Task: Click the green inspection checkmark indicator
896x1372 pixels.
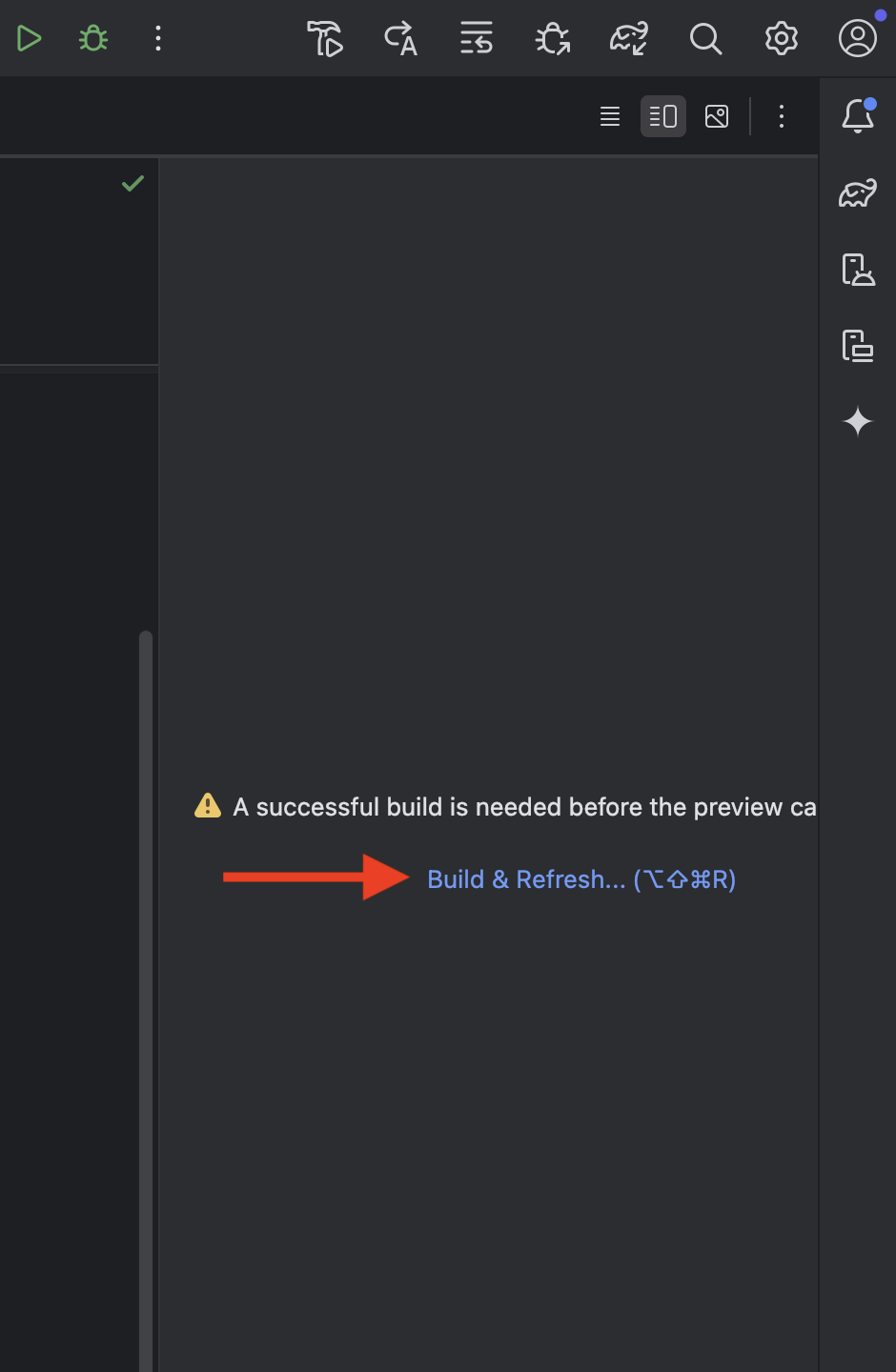Action: (132, 183)
